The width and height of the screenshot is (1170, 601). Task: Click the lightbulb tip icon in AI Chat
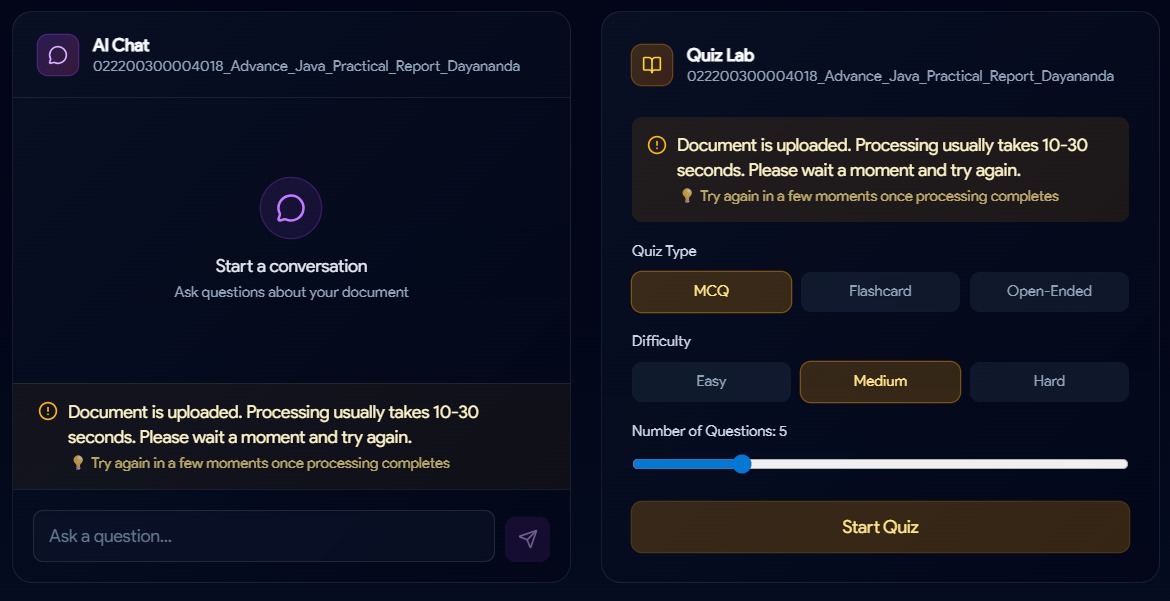click(77, 463)
